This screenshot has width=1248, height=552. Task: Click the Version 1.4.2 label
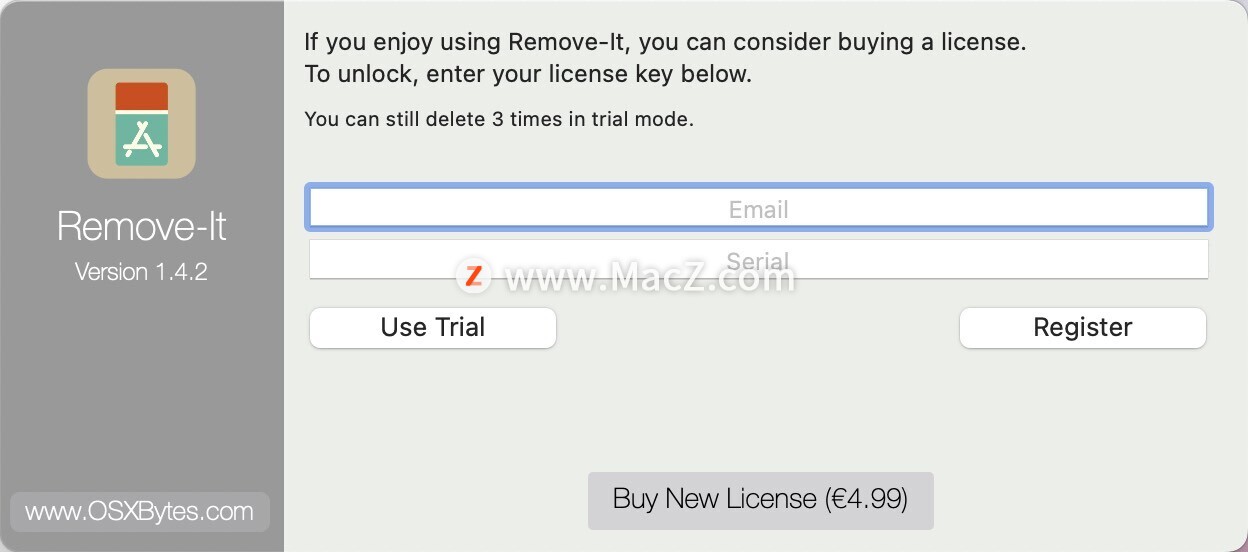click(141, 271)
